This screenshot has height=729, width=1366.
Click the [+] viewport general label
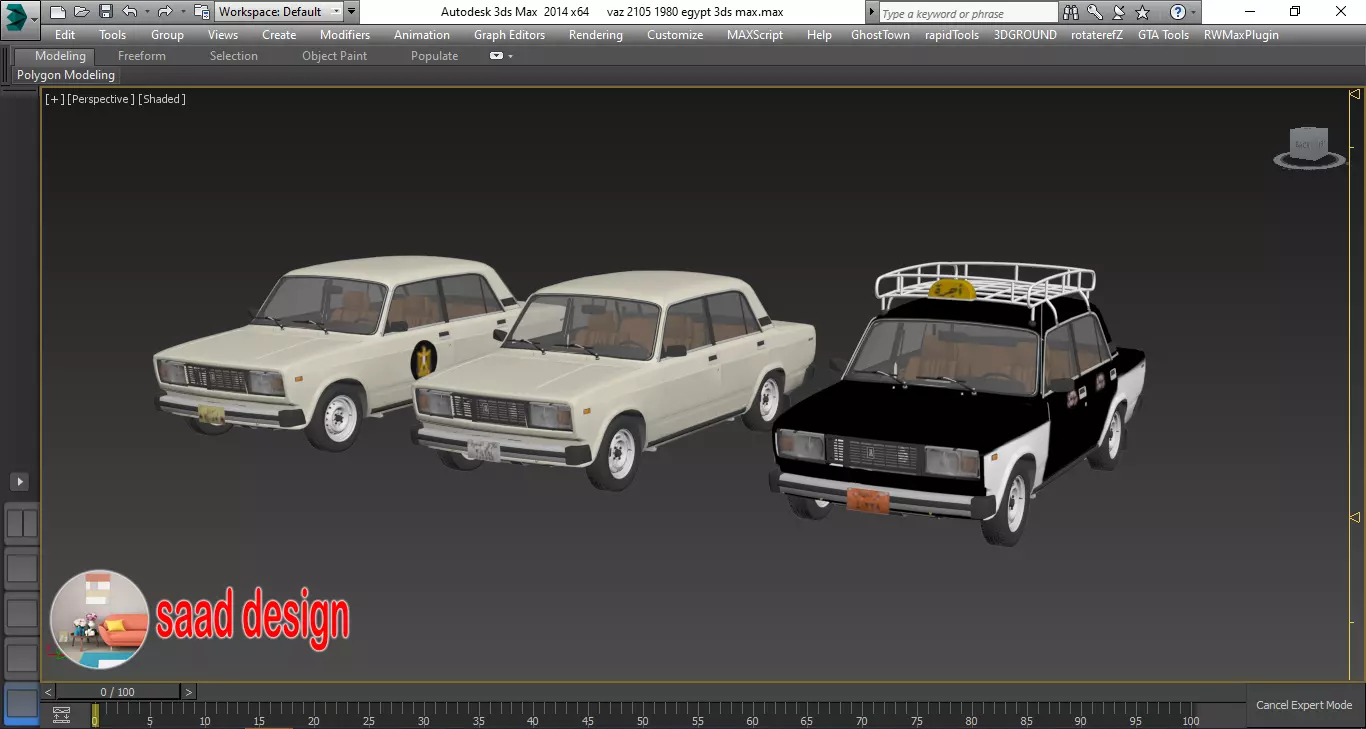pyautogui.click(x=55, y=99)
